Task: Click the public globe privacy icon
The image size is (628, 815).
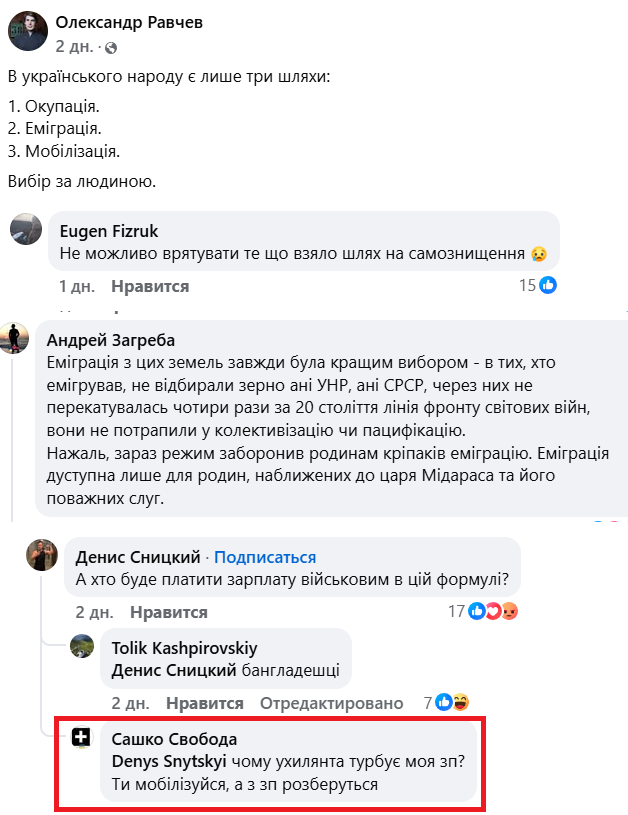Action: [x=110, y=47]
